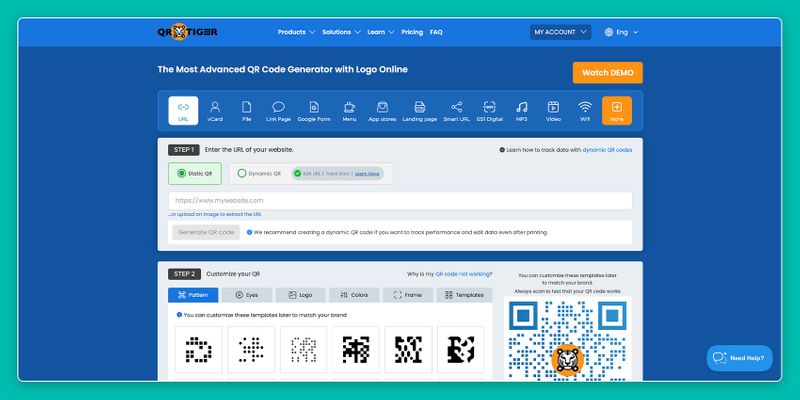Pick the App stores QR type

pos(382,111)
